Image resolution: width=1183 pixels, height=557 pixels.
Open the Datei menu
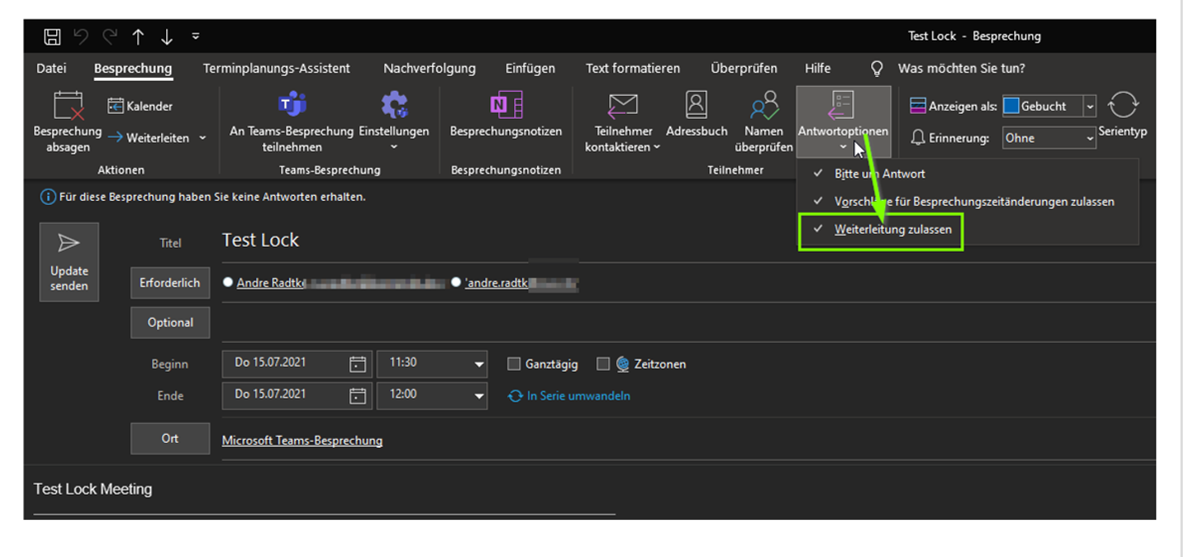coord(51,69)
